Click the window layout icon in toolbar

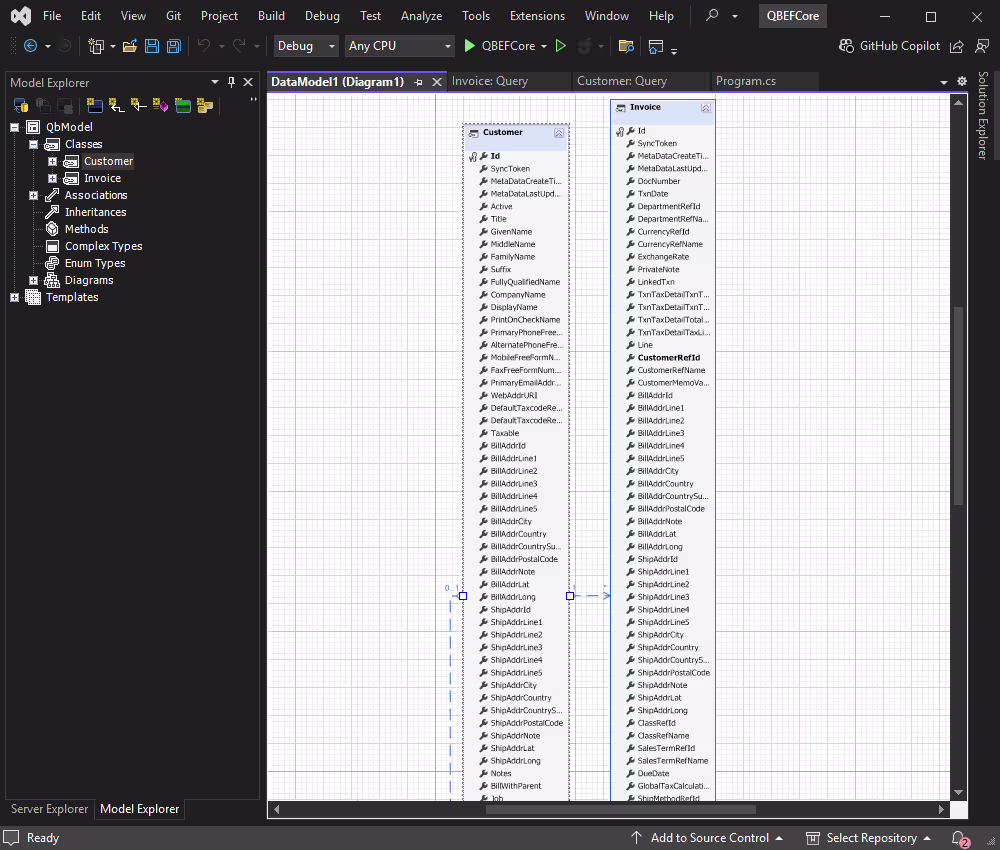[656, 46]
